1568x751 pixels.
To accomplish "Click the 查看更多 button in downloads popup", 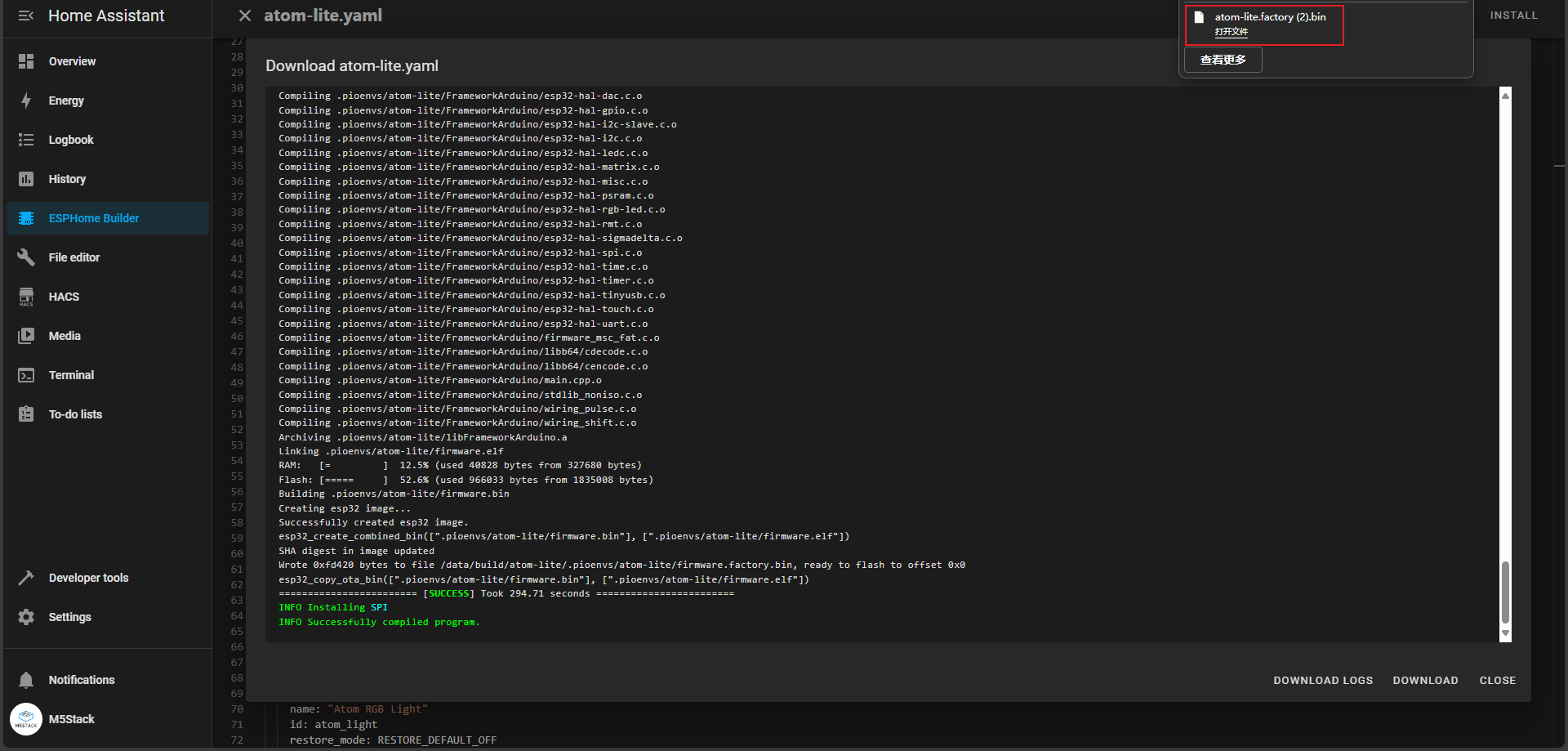I will pyautogui.click(x=1223, y=60).
